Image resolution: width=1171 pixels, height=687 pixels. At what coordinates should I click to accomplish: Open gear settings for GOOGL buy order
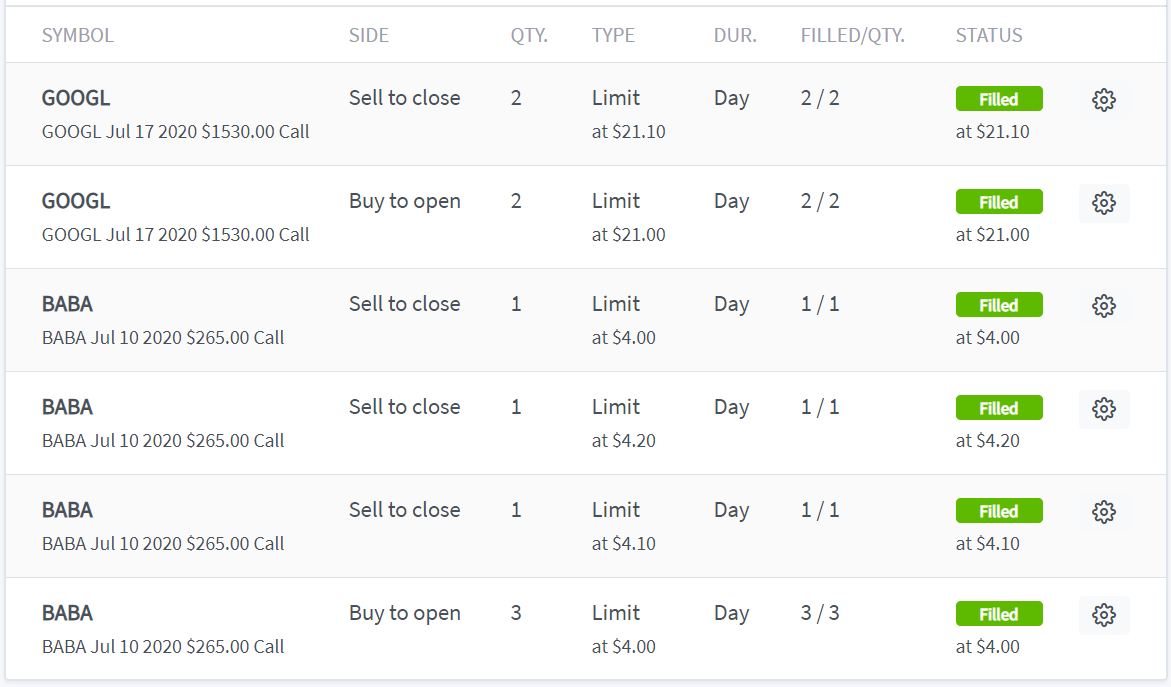pyautogui.click(x=1104, y=202)
